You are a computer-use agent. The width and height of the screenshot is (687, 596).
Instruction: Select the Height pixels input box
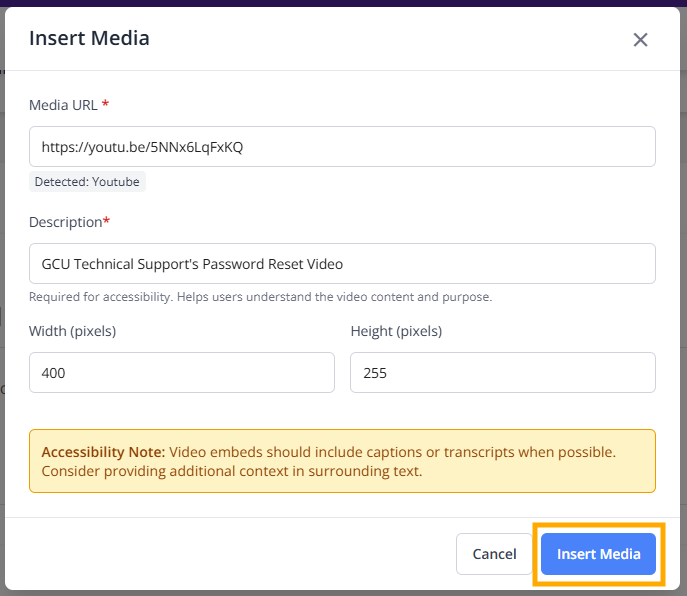[502, 373]
